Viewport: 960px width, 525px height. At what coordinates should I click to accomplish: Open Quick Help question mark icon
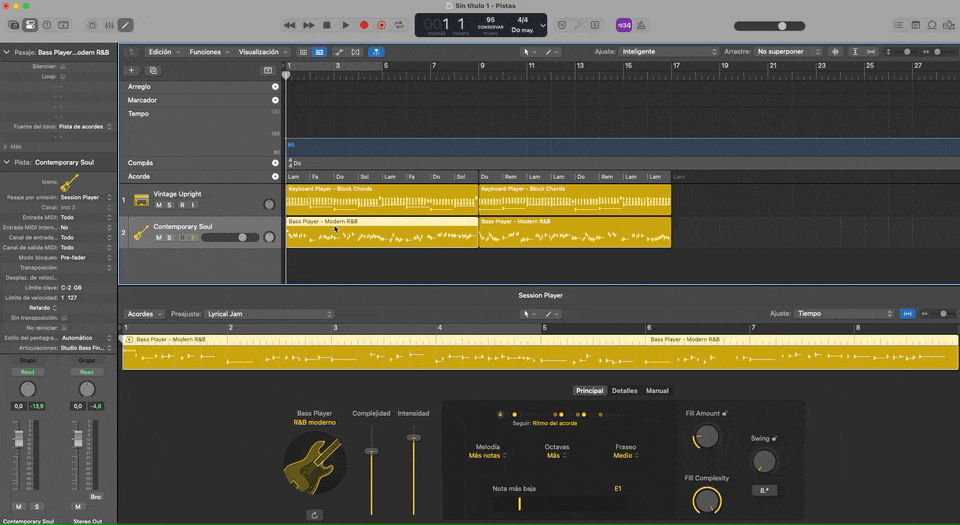(x=47, y=25)
